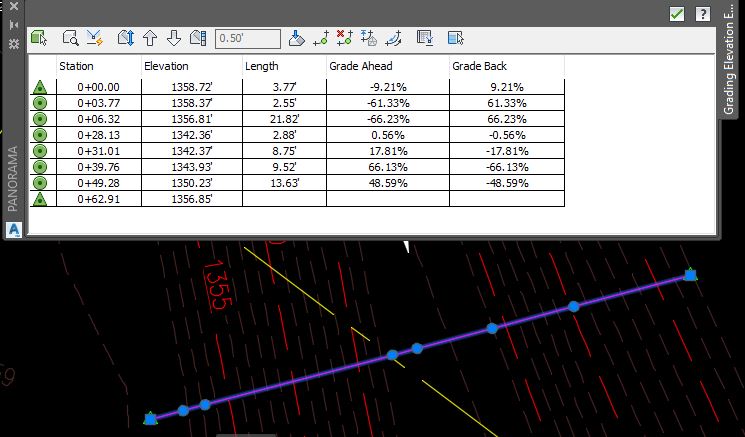Select length cell 21.82'
This screenshot has height=437, width=745.
pyautogui.click(x=285, y=119)
